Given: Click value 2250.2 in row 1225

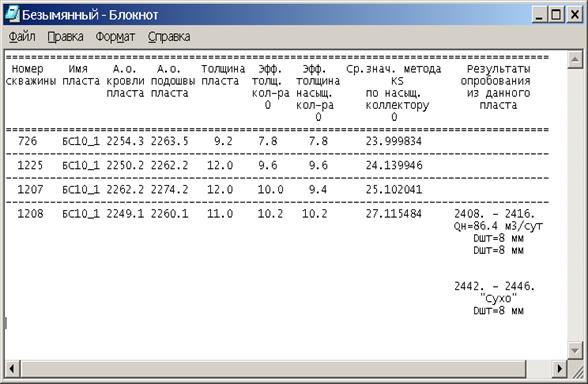Looking at the screenshot, I should pos(125,165).
